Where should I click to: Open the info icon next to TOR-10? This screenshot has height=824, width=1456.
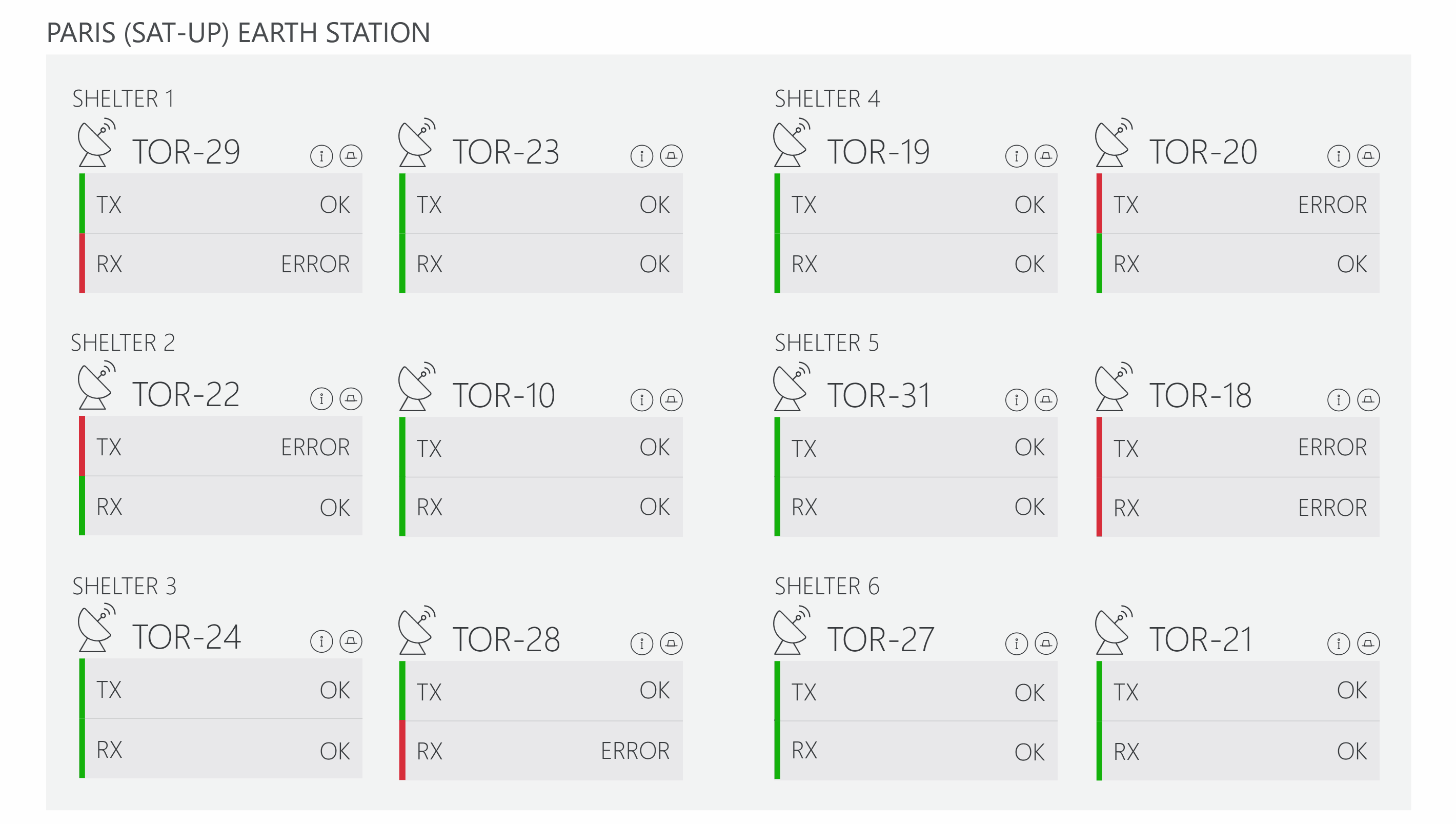(x=641, y=400)
